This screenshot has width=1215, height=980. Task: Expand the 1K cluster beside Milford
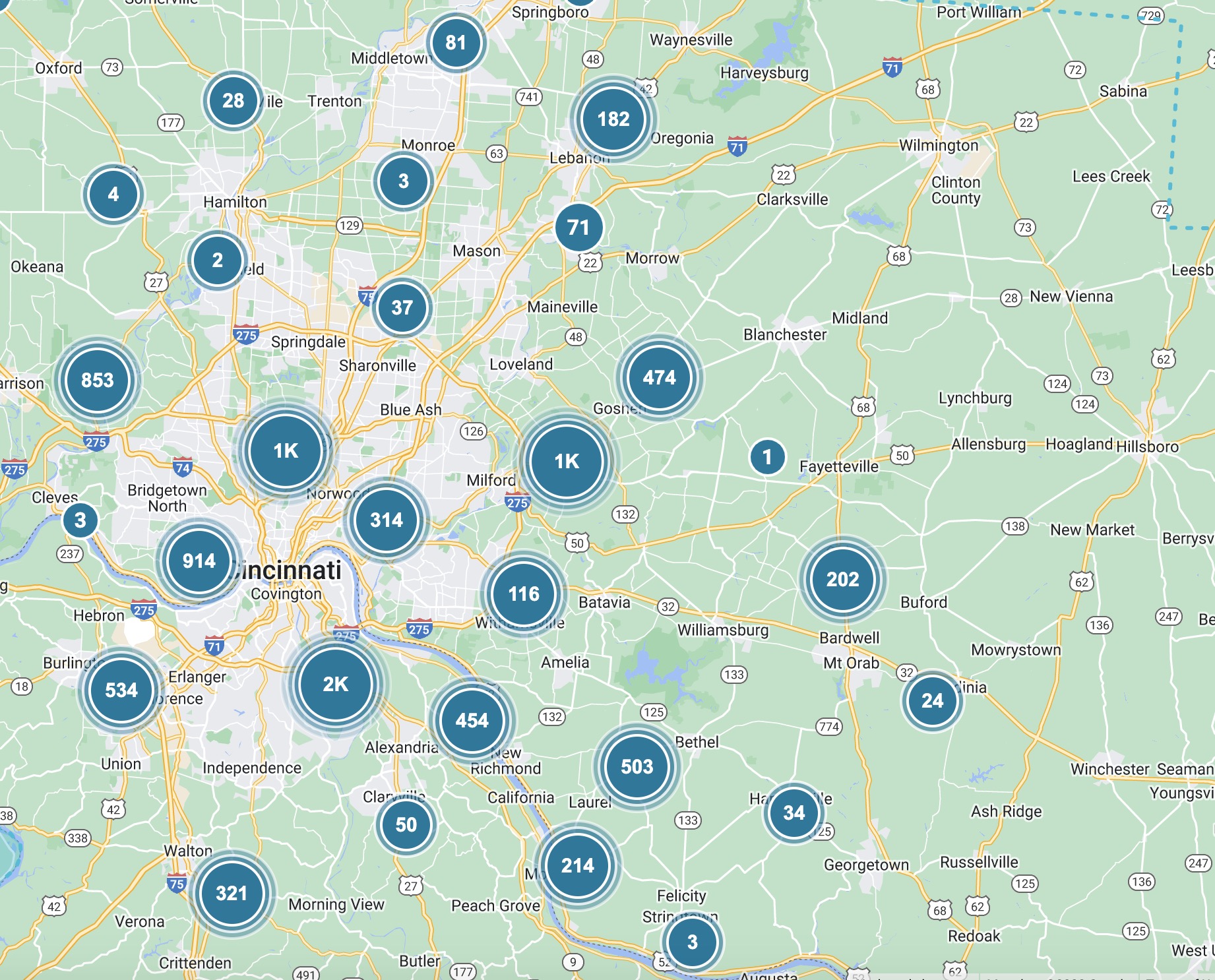point(566,461)
